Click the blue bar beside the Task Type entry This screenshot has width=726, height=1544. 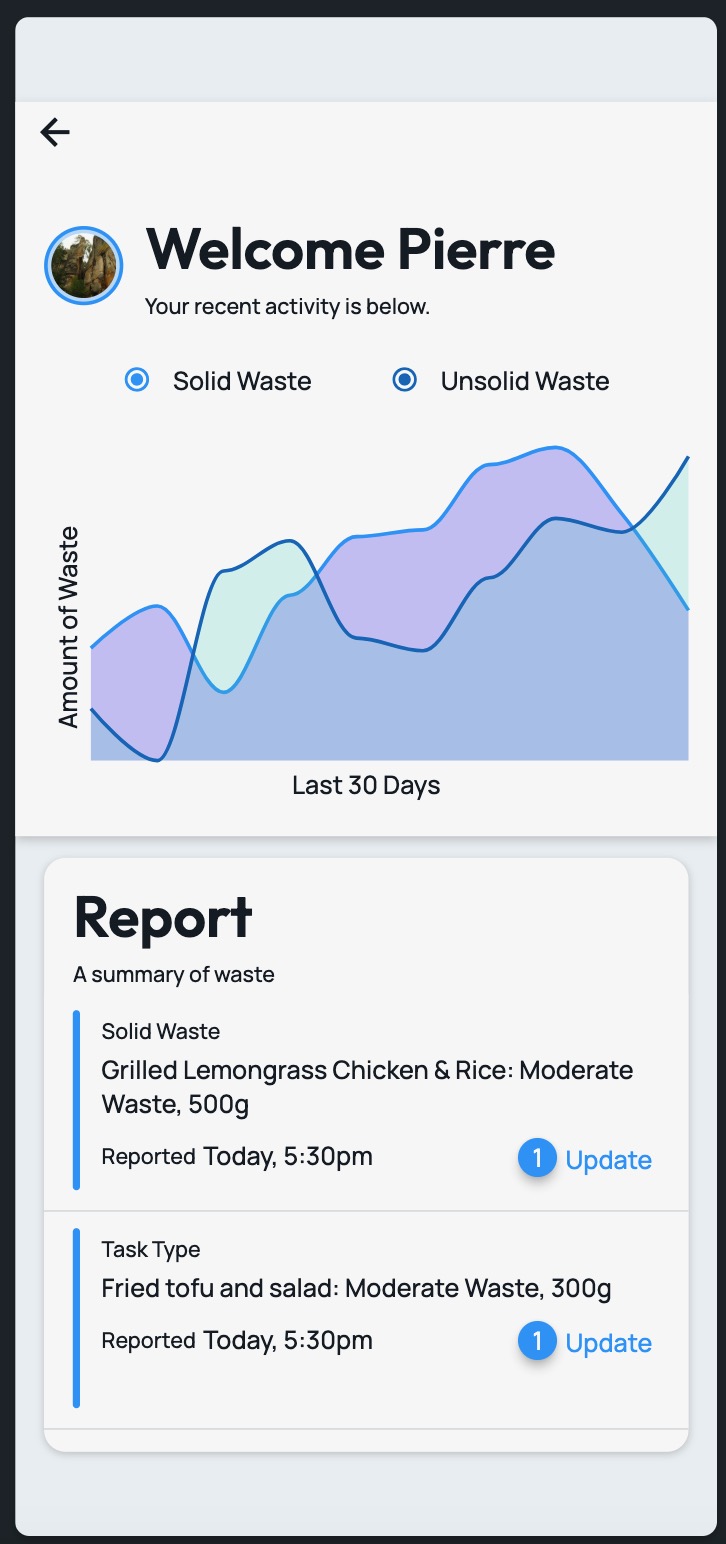click(76, 1318)
